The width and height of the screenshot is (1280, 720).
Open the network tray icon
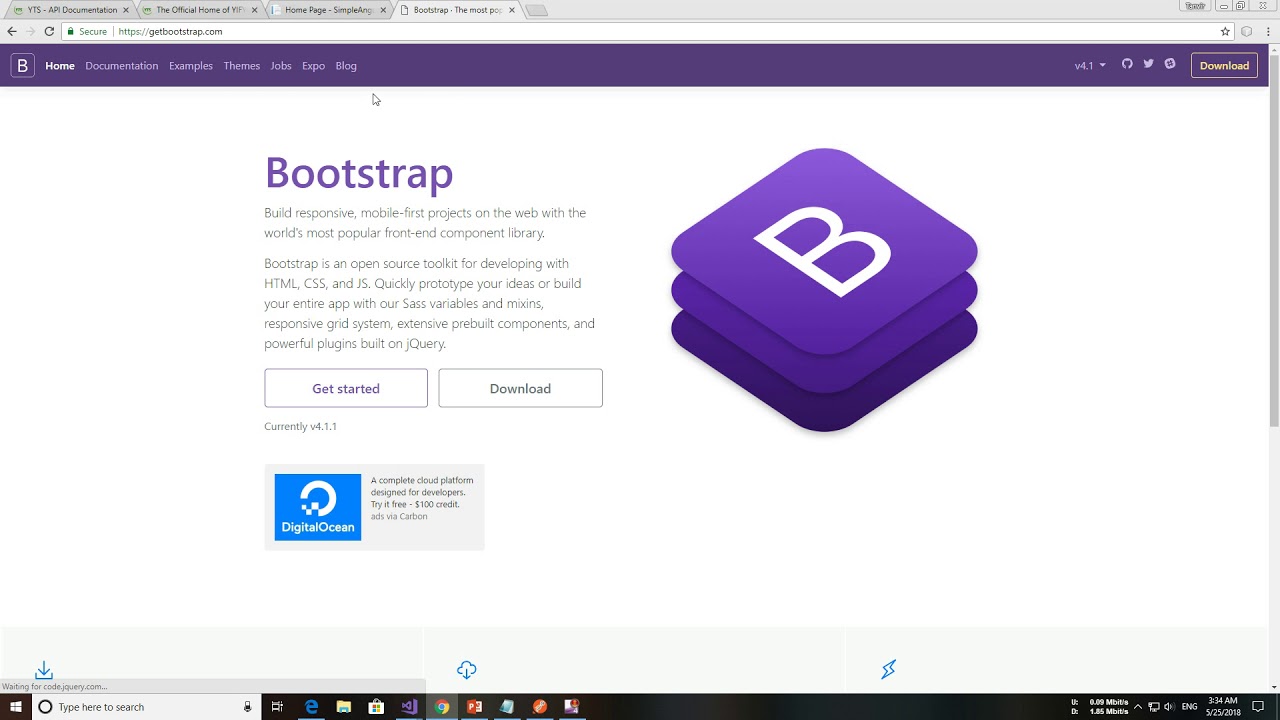click(x=1153, y=707)
